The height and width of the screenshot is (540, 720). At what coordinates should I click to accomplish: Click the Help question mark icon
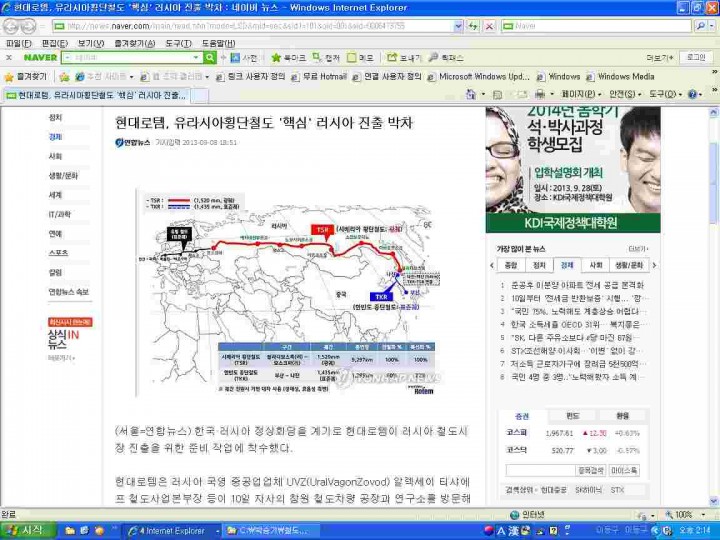coord(692,94)
